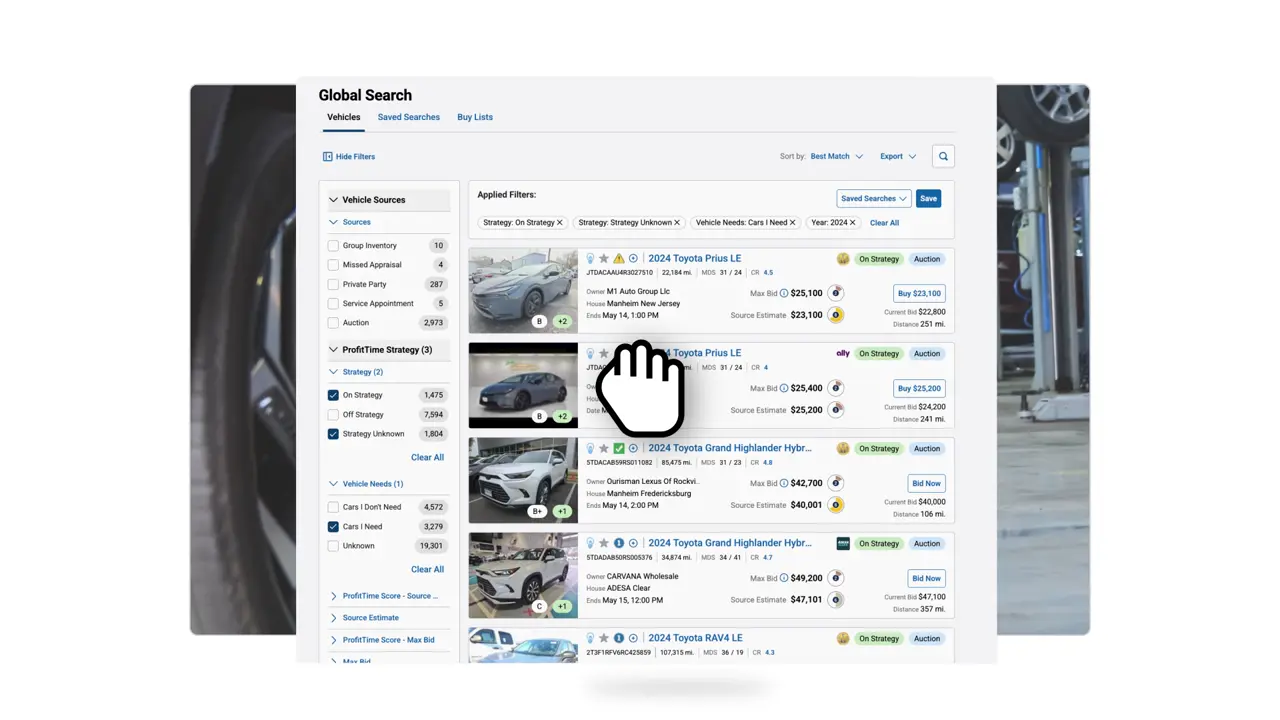Open the Sort by Best Match dropdown
The height and width of the screenshot is (720, 1280).
coord(836,157)
